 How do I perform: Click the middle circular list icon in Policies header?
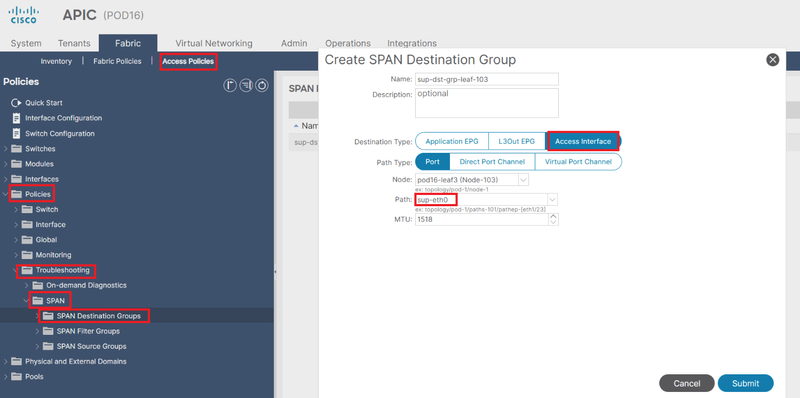click(246, 86)
